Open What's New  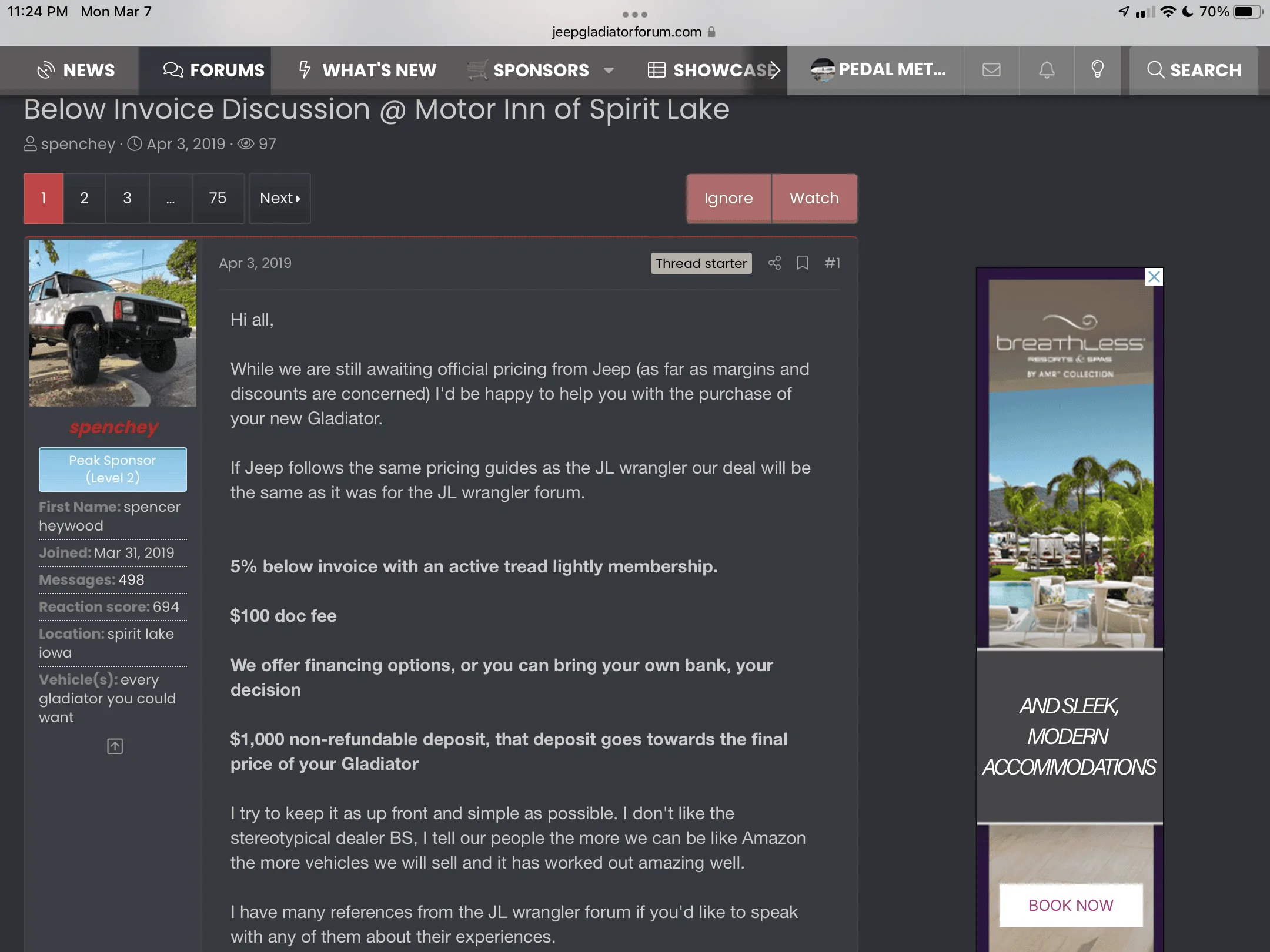[x=367, y=70]
